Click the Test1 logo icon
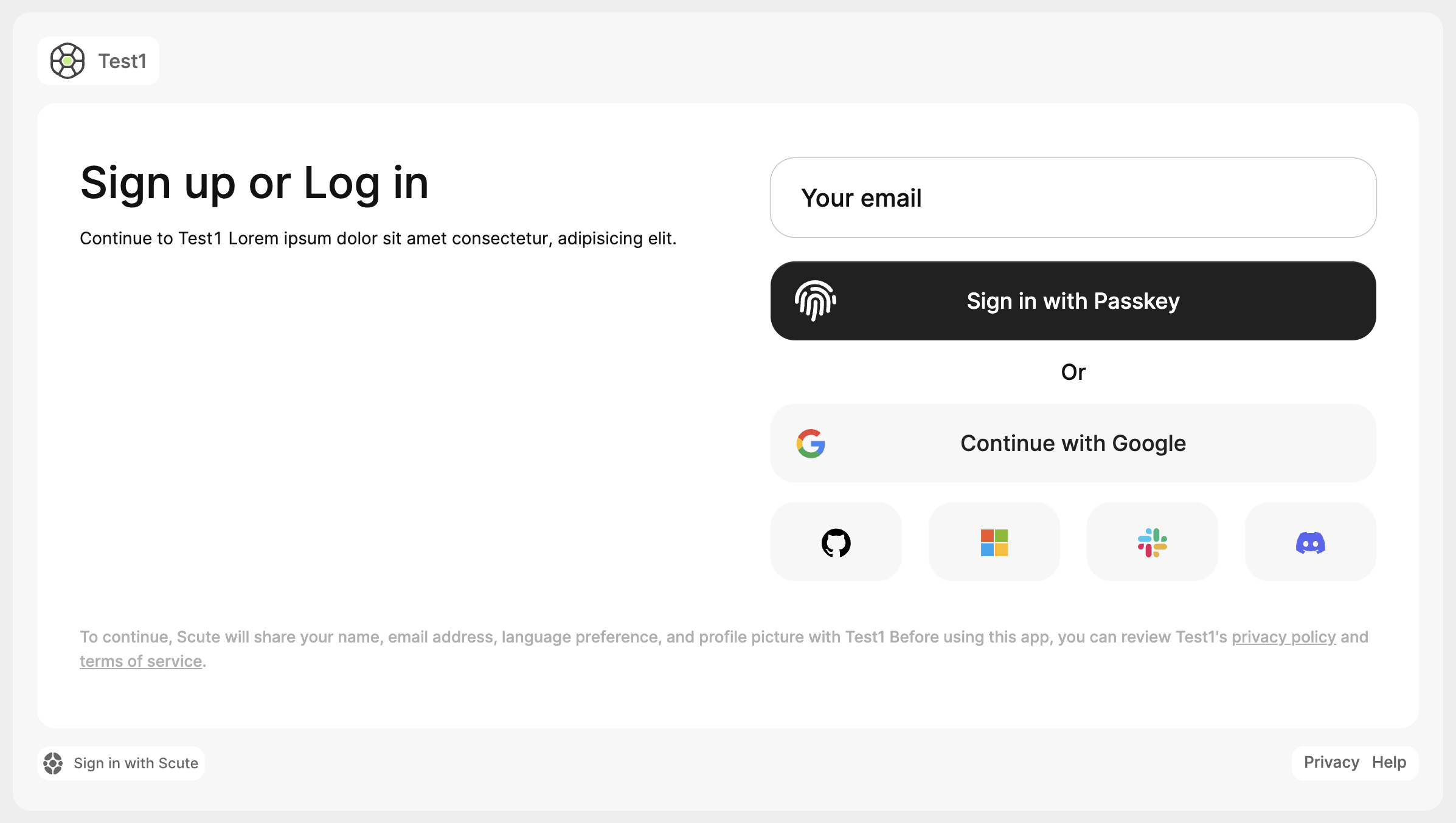 68,61
